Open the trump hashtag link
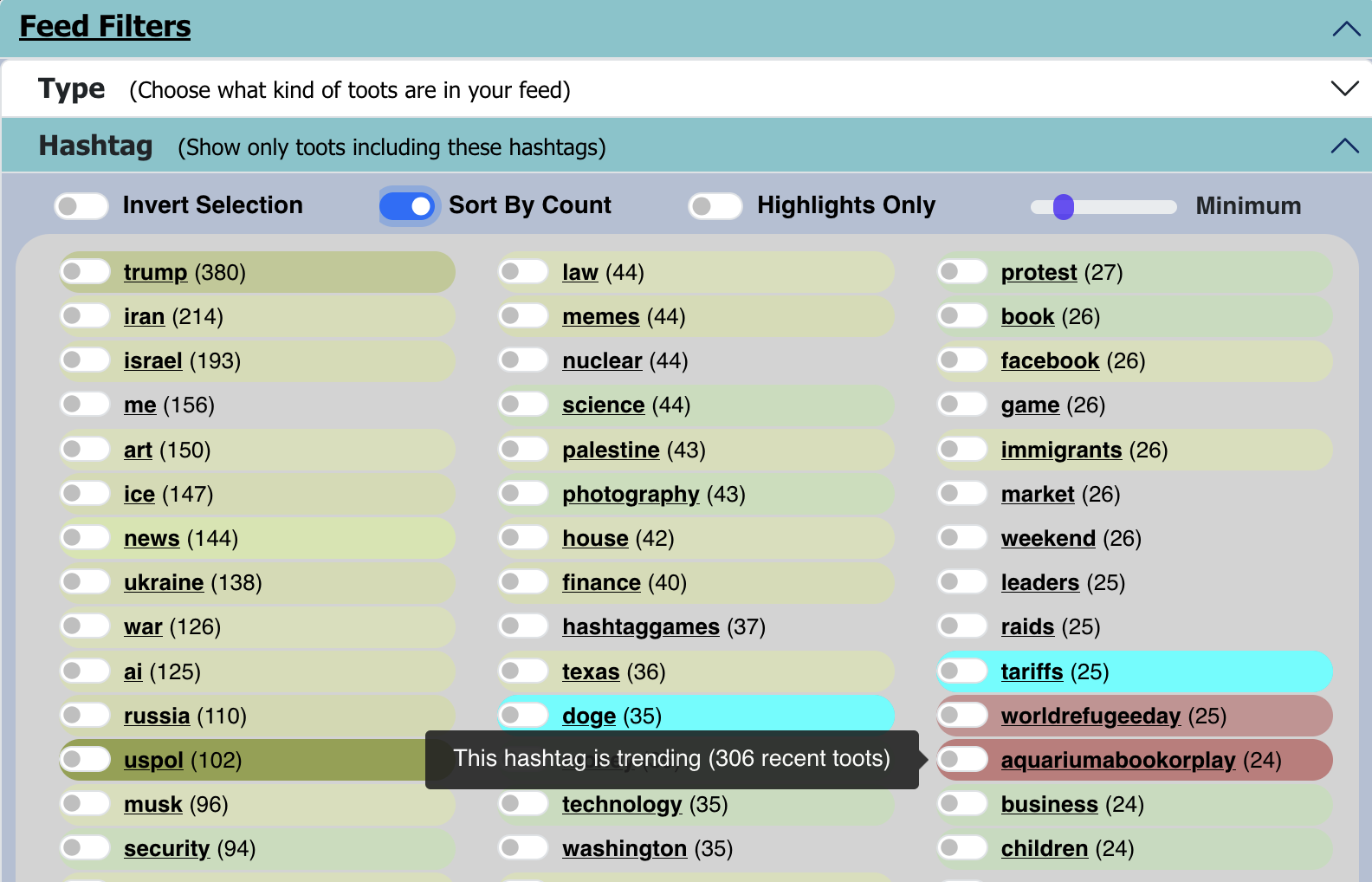This screenshot has height=882, width=1372. click(155, 273)
